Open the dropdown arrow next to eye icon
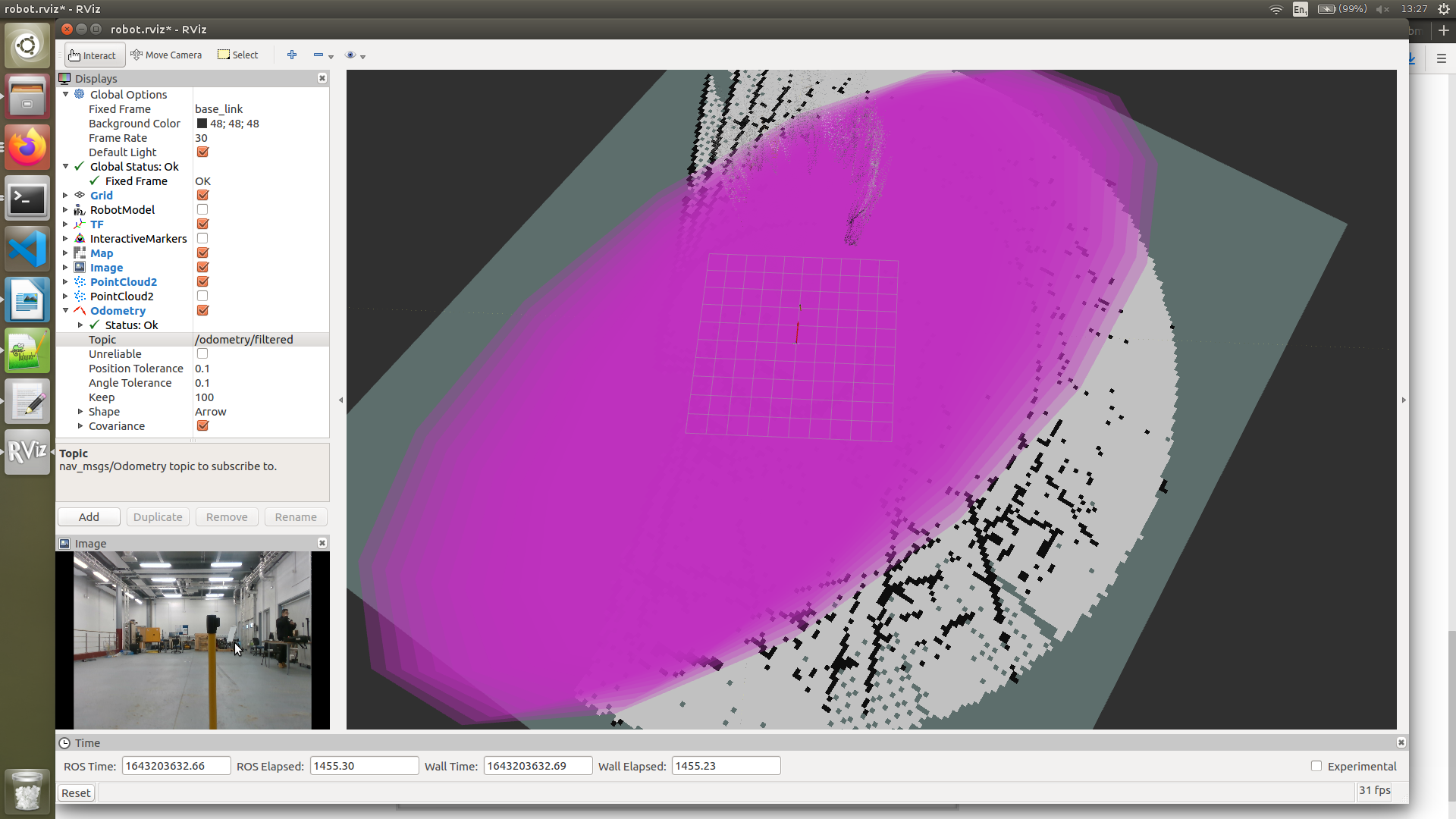Screen dimensions: 1456x819 (x=363, y=57)
